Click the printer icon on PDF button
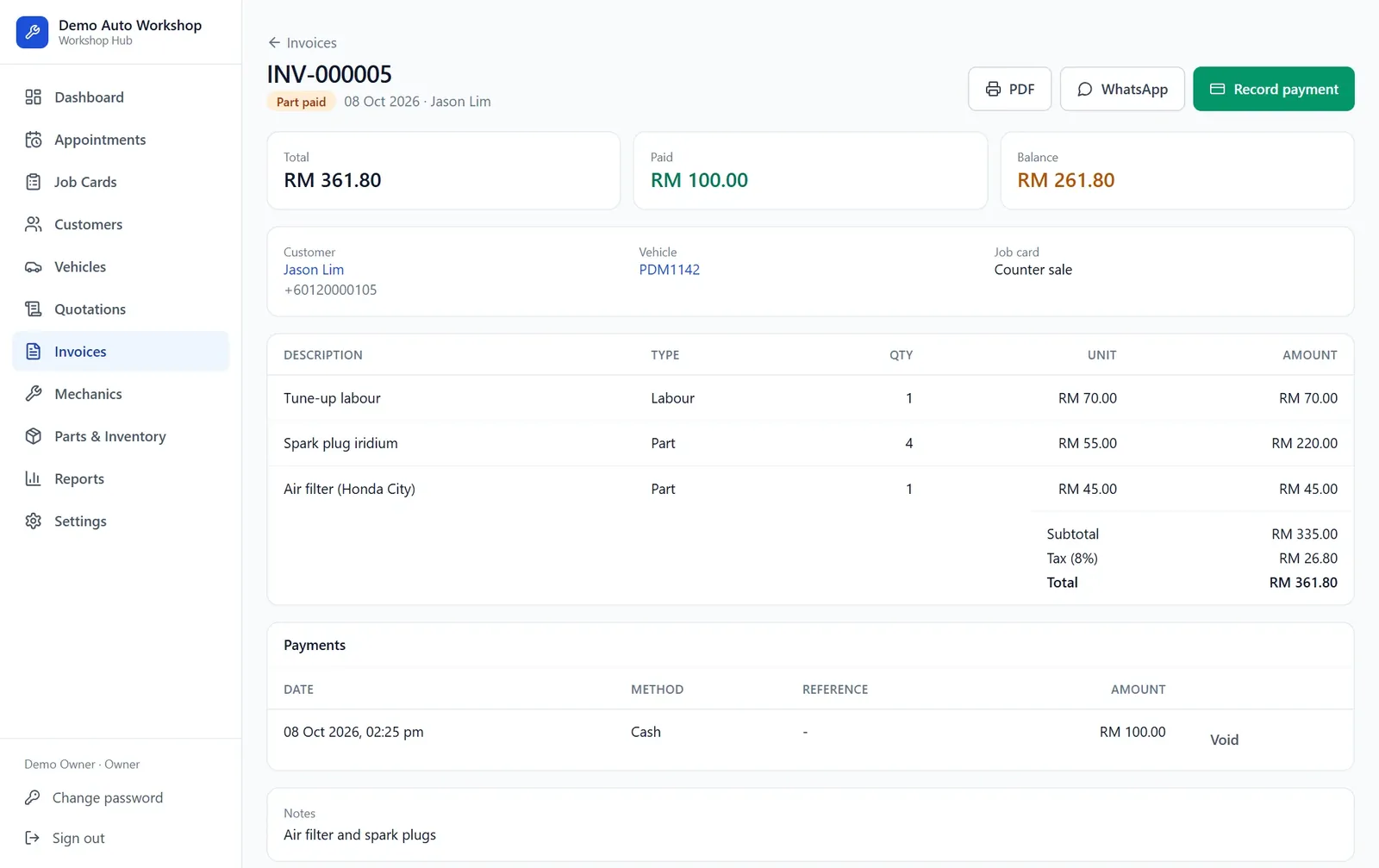1379x868 pixels. [x=994, y=89]
